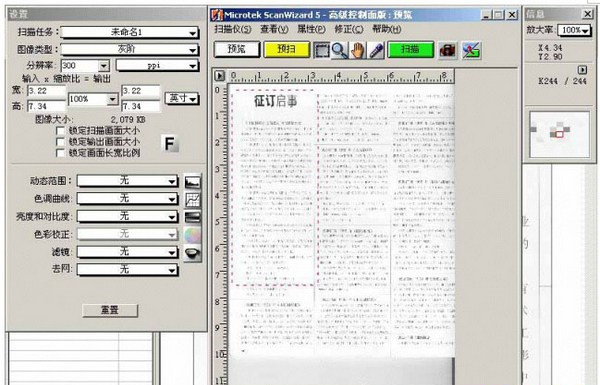Enable lock output frame size checkbox
This screenshot has width=600, height=385.
click(x=60, y=142)
